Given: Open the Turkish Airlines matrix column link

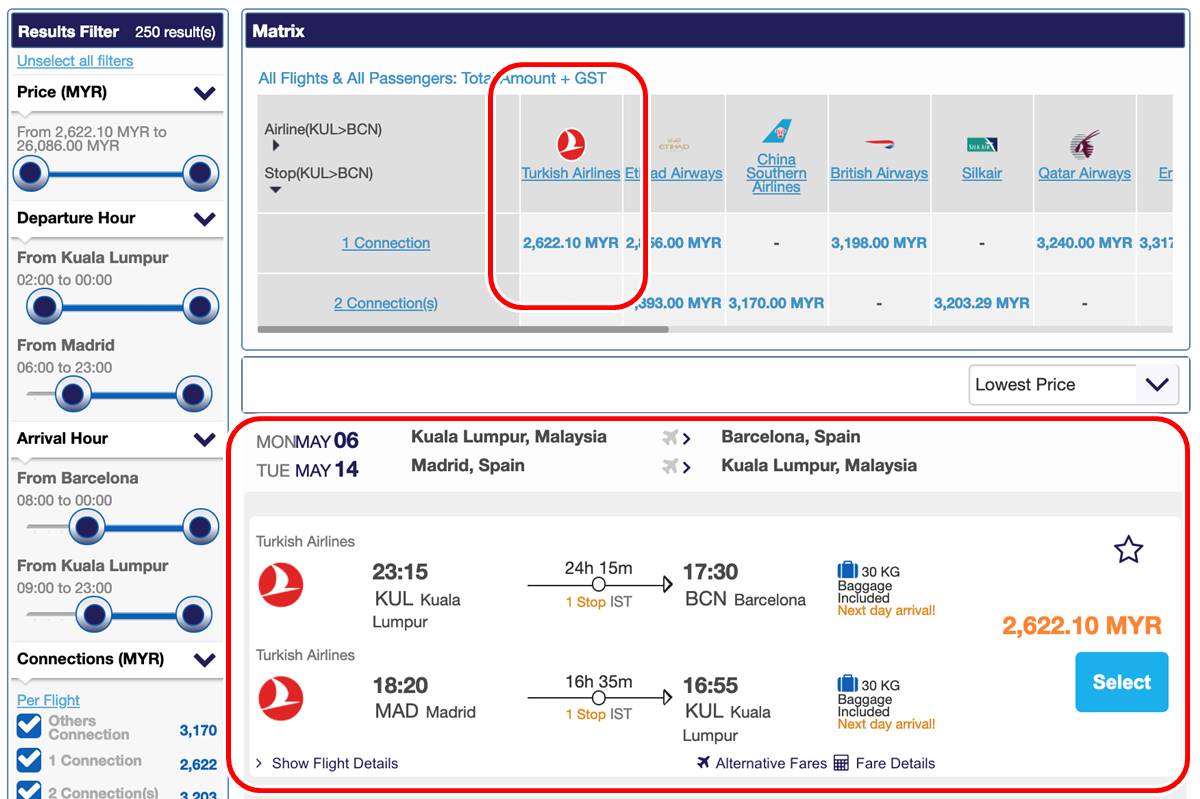Looking at the screenshot, I should [571, 173].
